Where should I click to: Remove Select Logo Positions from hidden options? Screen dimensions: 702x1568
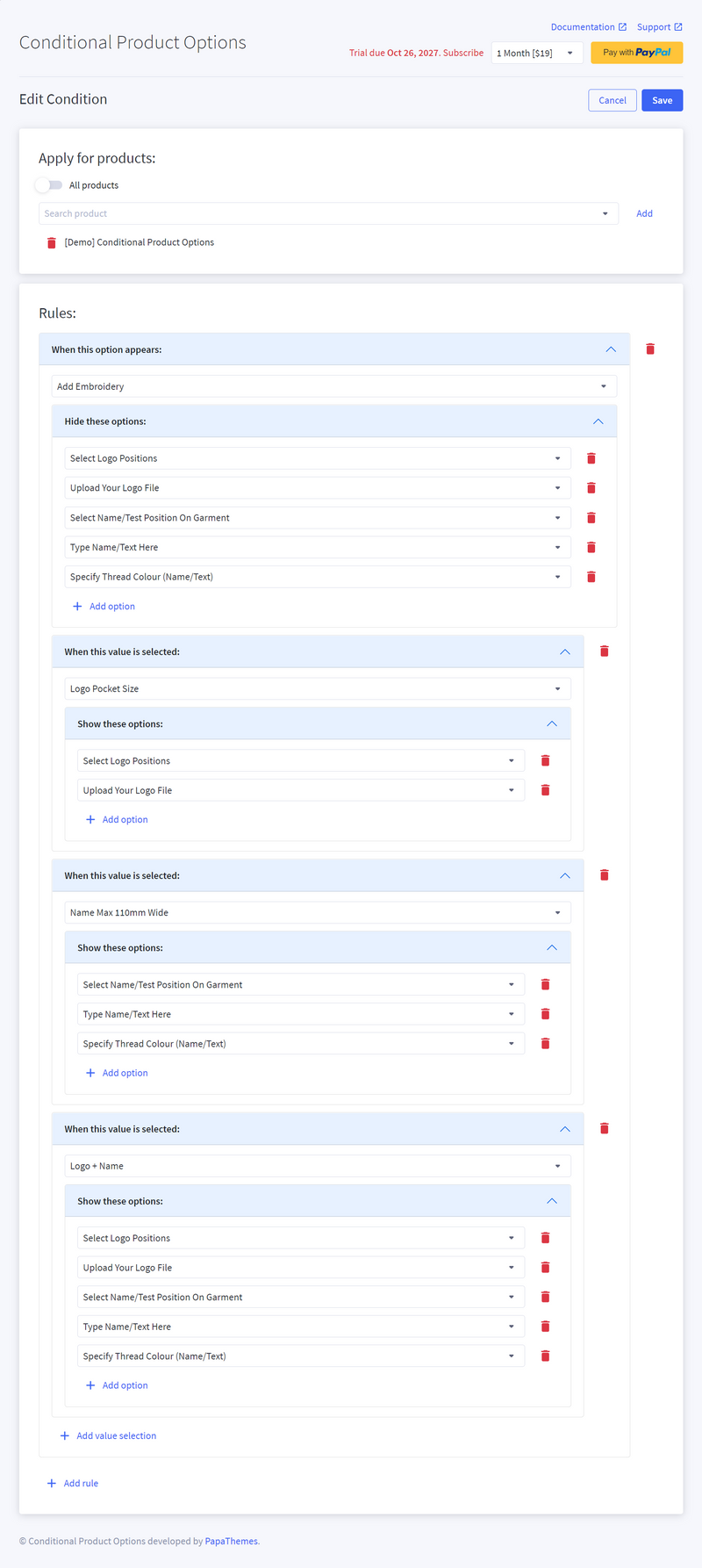(591, 458)
